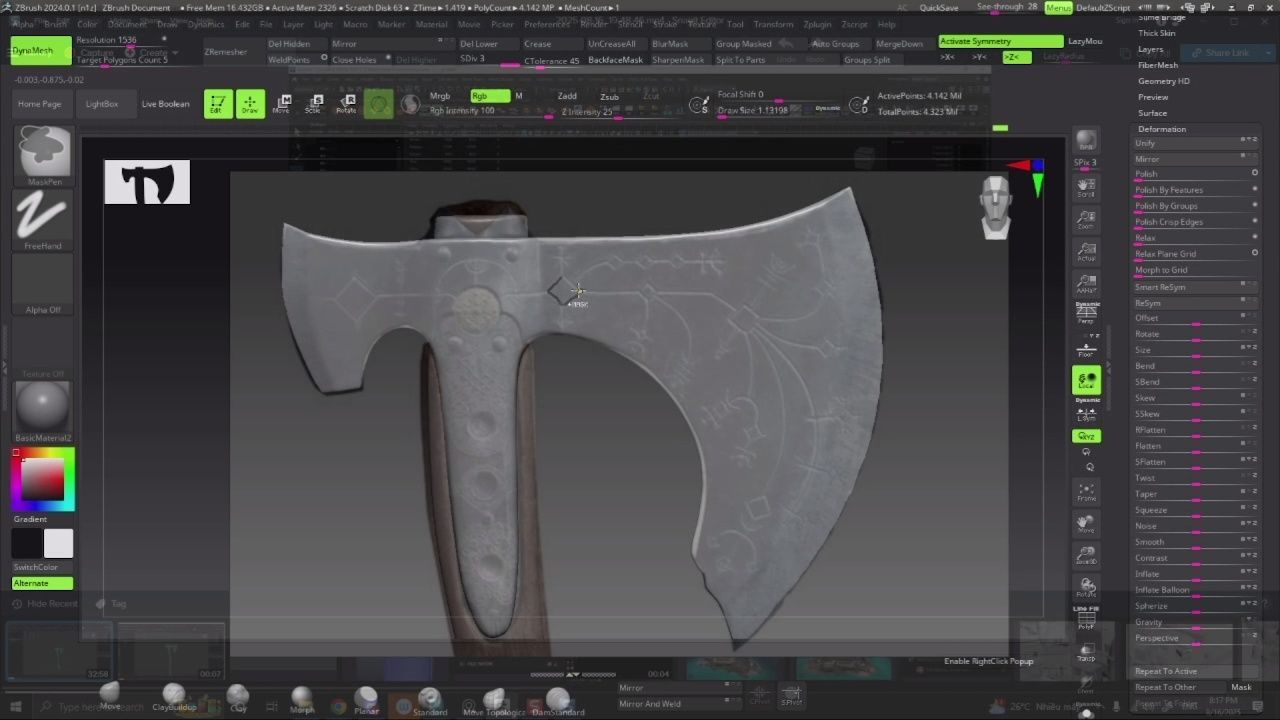Click the QuickSave button

click(939, 8)
